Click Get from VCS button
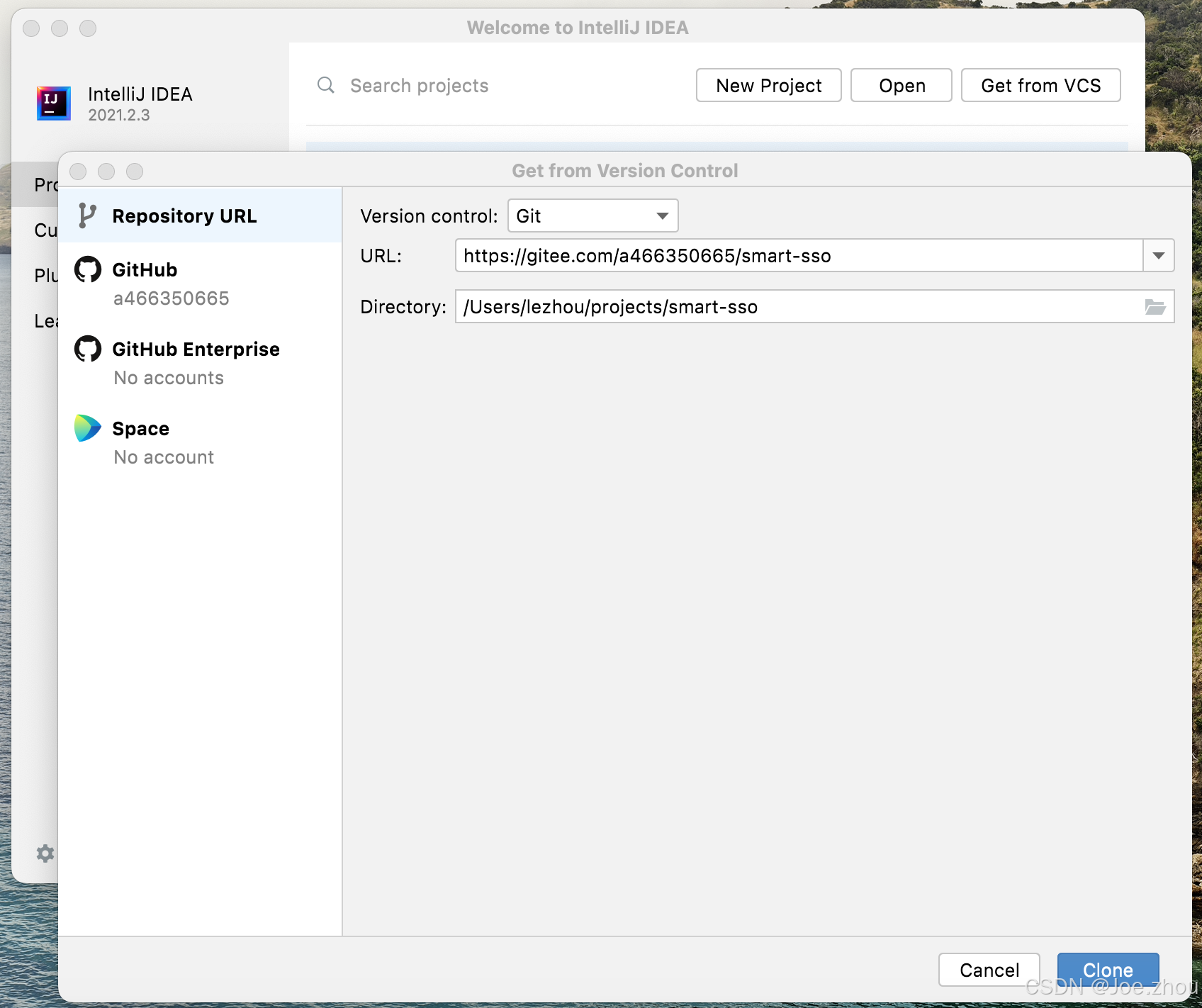 tap(1041, 85)
